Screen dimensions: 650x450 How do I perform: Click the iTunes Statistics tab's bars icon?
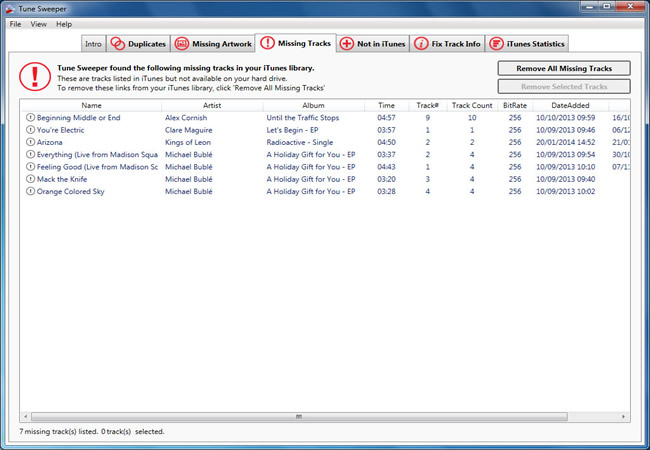[x=496, y=44]
